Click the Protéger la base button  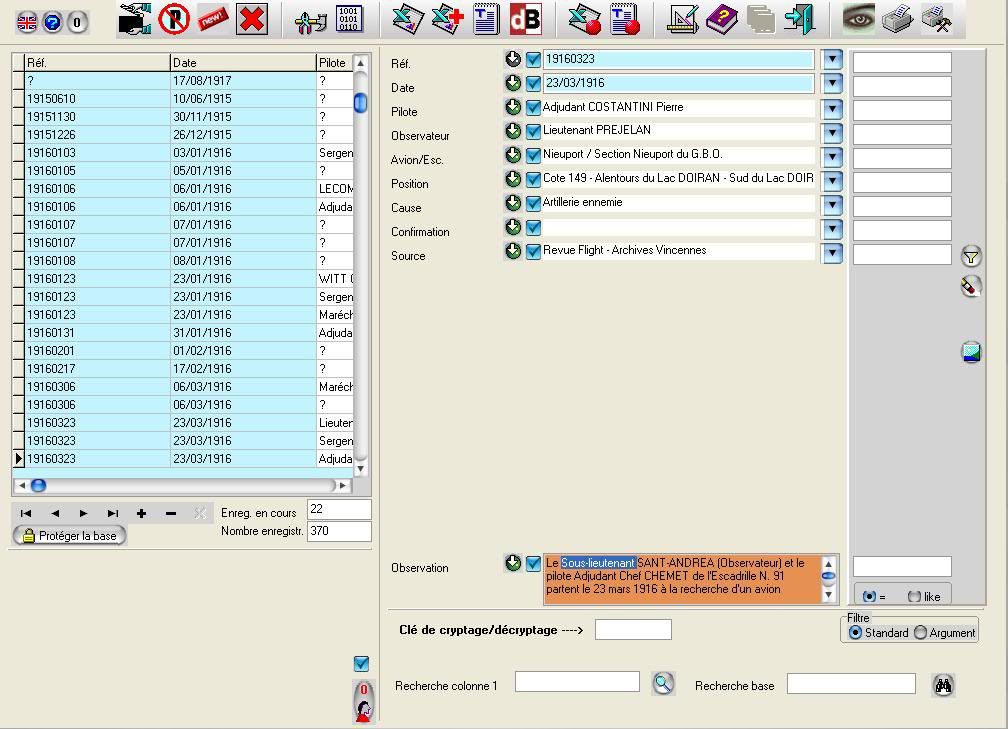tap(70, 536)
